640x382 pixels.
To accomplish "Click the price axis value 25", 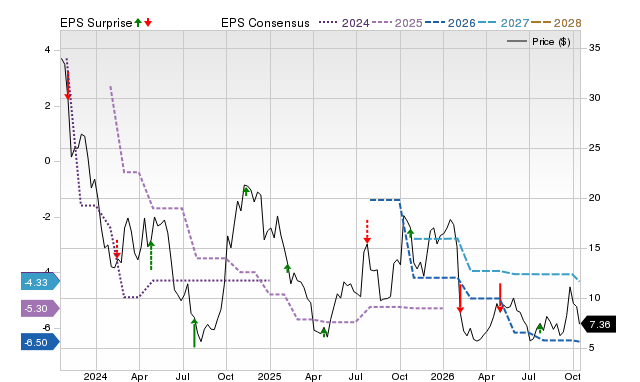I will click(x=595, y=148).
